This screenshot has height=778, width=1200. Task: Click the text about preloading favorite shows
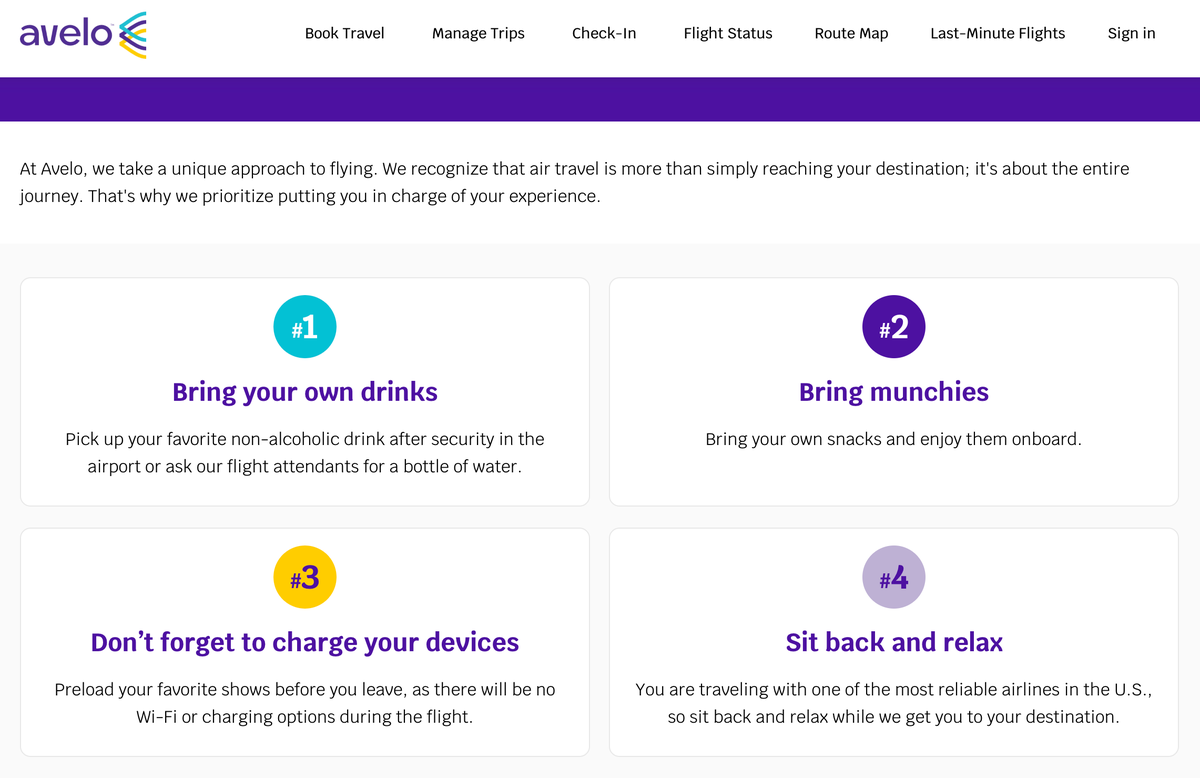(305, 703)
